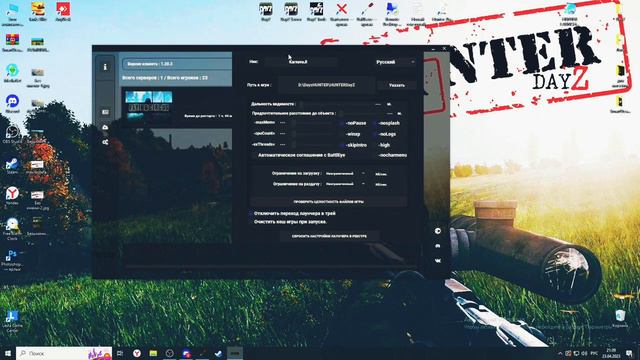Viewport: 640px width, 360px height.
Task: Toggle the -high priority checkbox
Action: [x=375, y=145]
